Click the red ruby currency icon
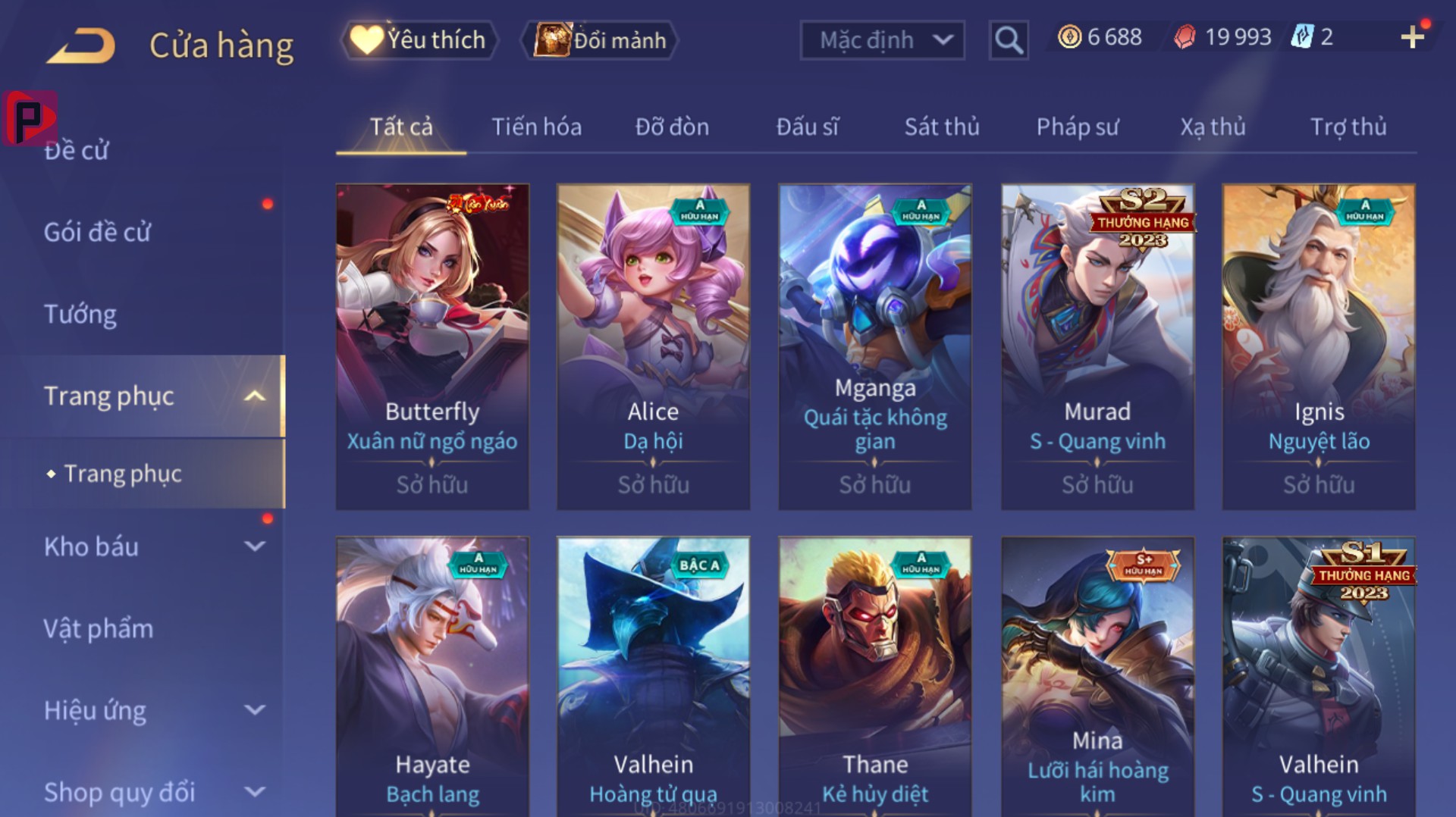 pos(1185,36)
